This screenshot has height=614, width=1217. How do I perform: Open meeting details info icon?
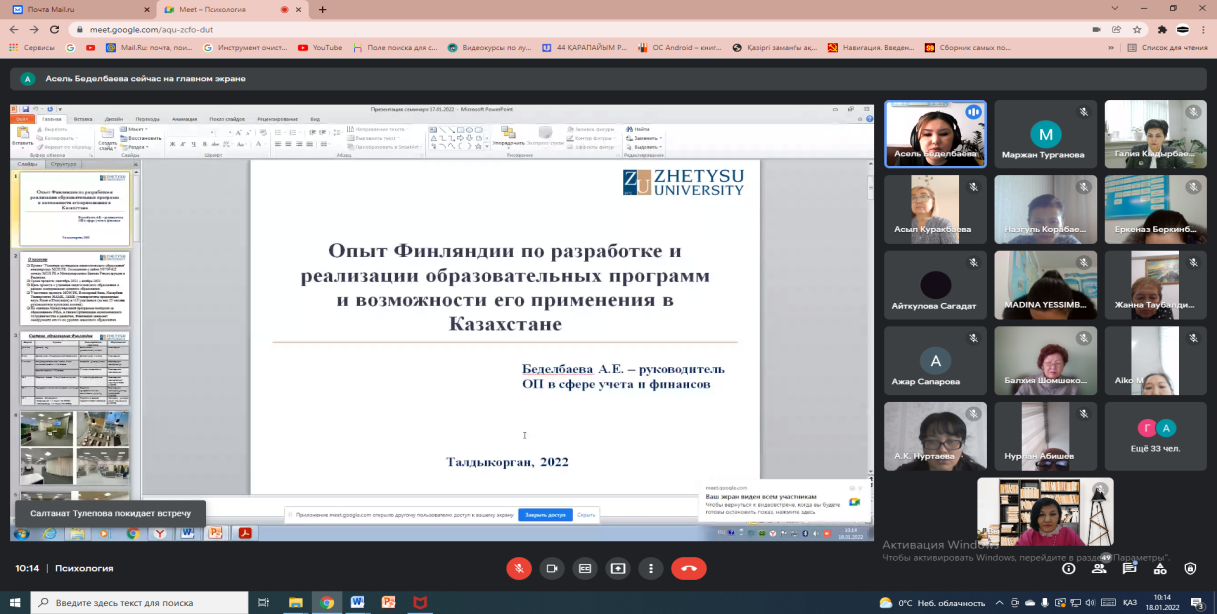click(1069, 568)
